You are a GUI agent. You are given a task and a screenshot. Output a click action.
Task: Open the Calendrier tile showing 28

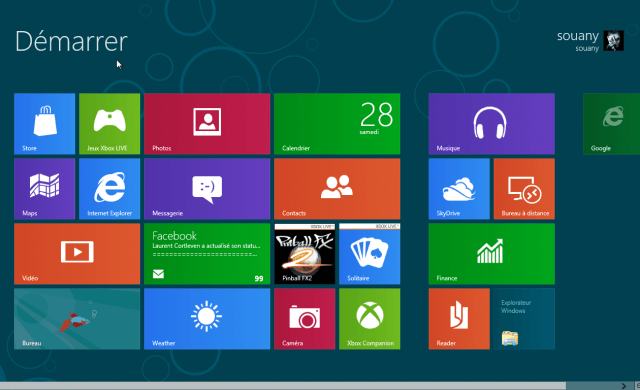[337, 124]
